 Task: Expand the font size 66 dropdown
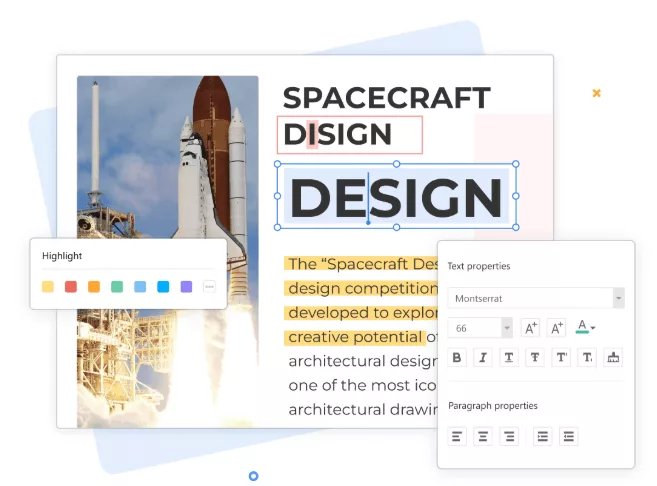click(506, 328)
